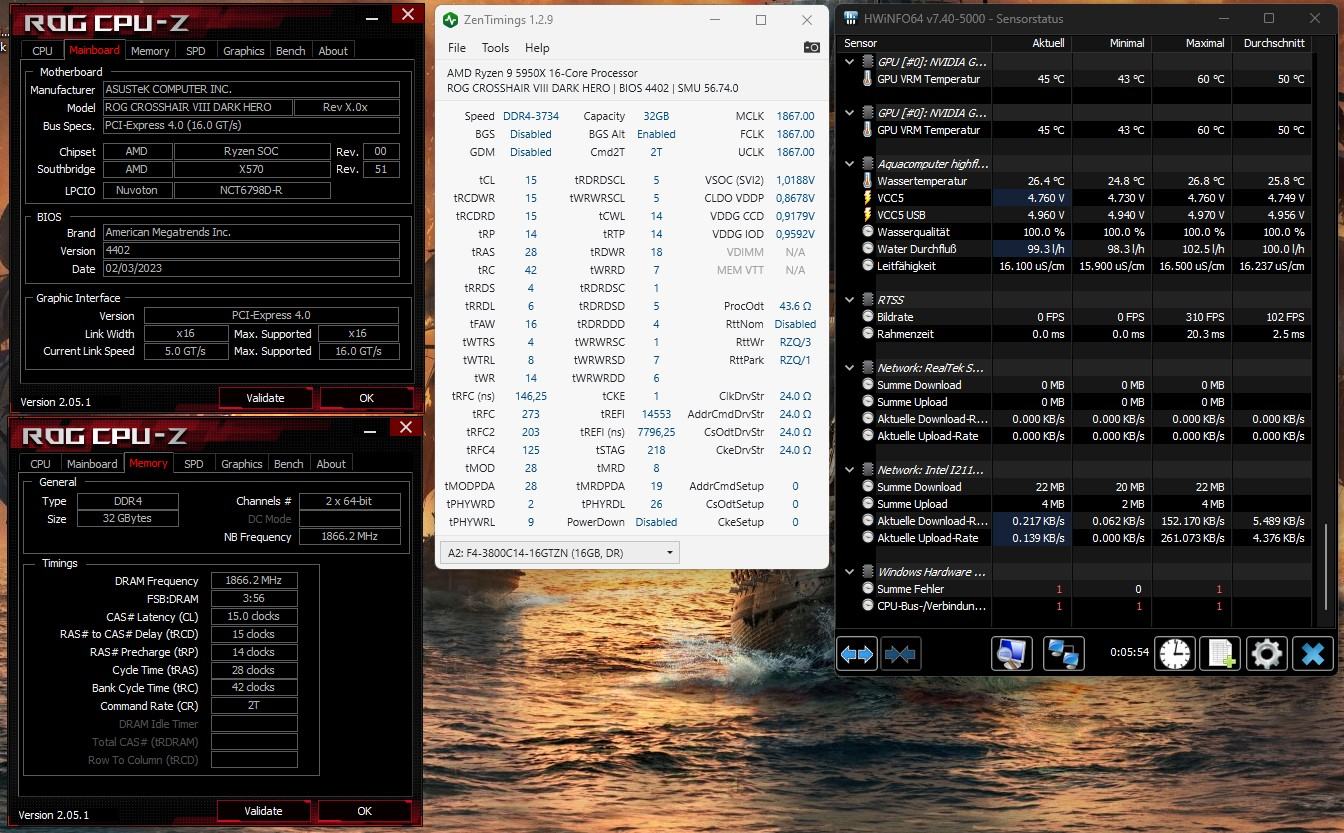The width and height of the screenshot is (1344, 833).
Task: Open the File menu in ZenTimings
Action: (457, 48)
